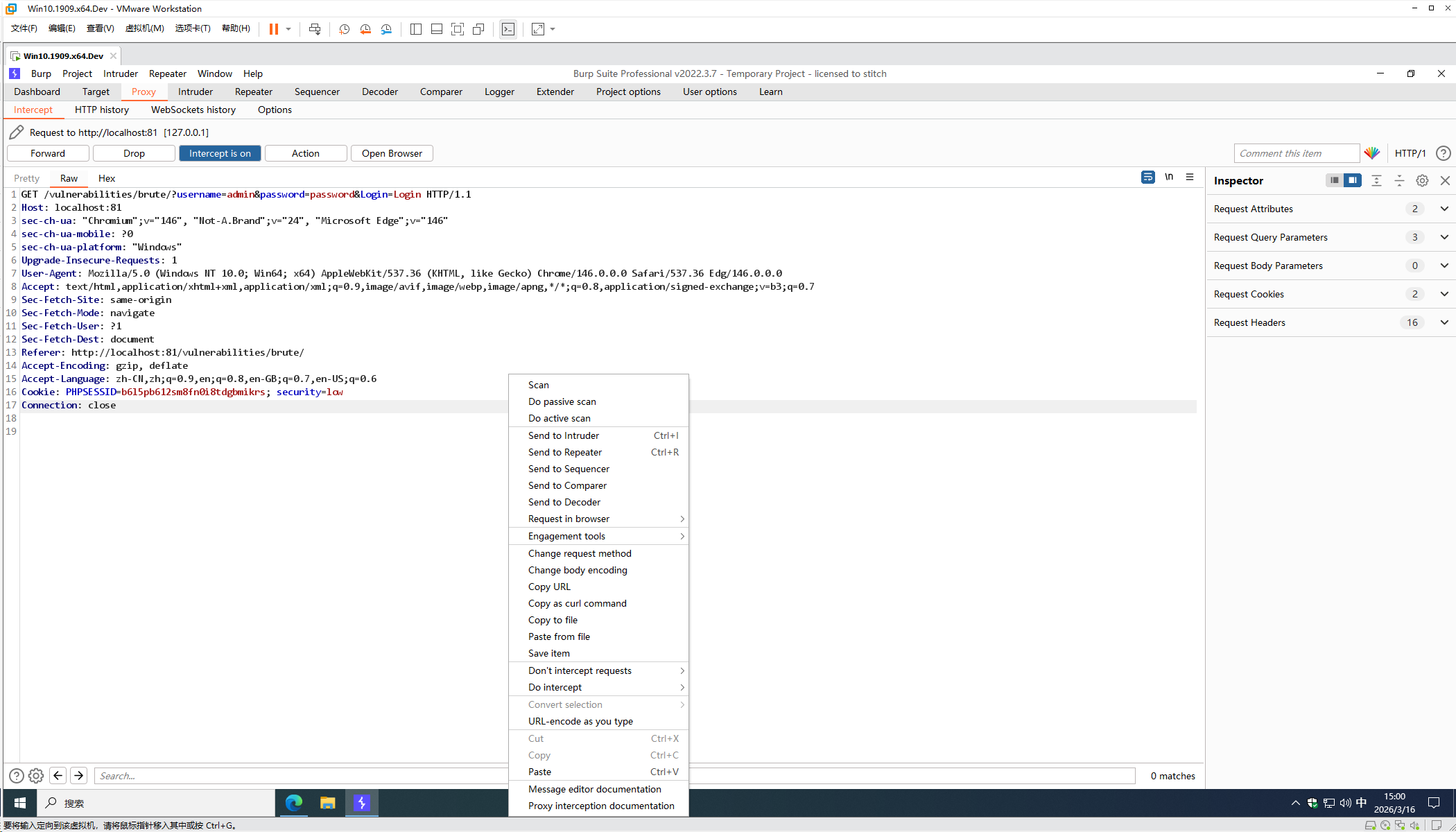Screen dimensions: 1456x832
Task: Click the Inspector settings gear icon
Action: (1422, 181)
